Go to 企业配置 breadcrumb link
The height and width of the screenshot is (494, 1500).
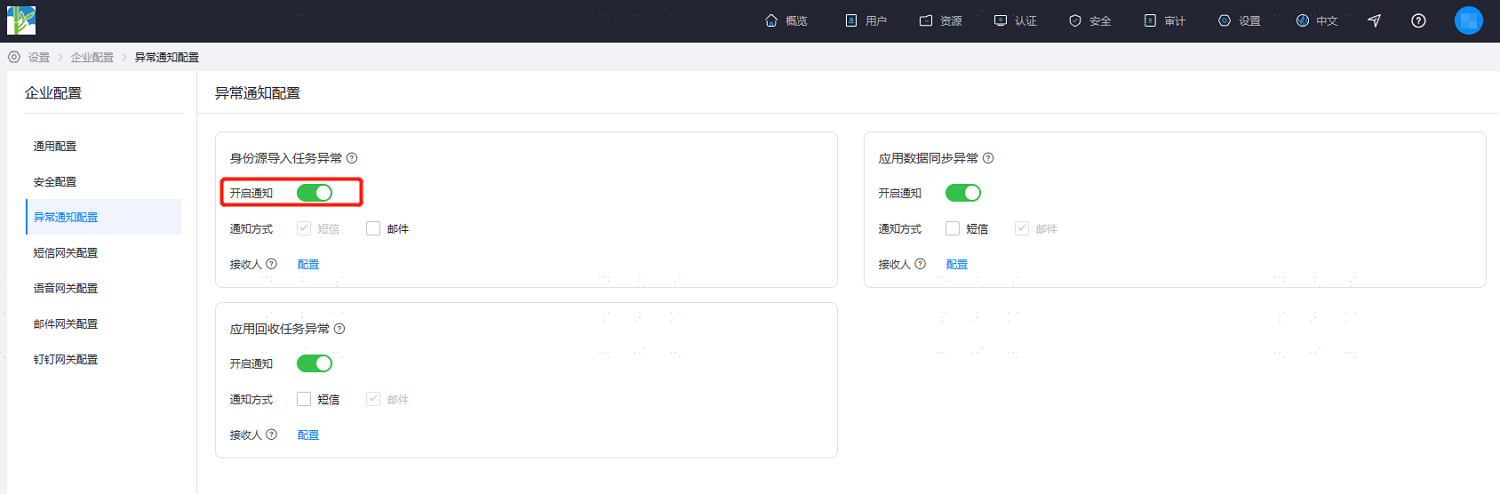[x=92, y=57]
